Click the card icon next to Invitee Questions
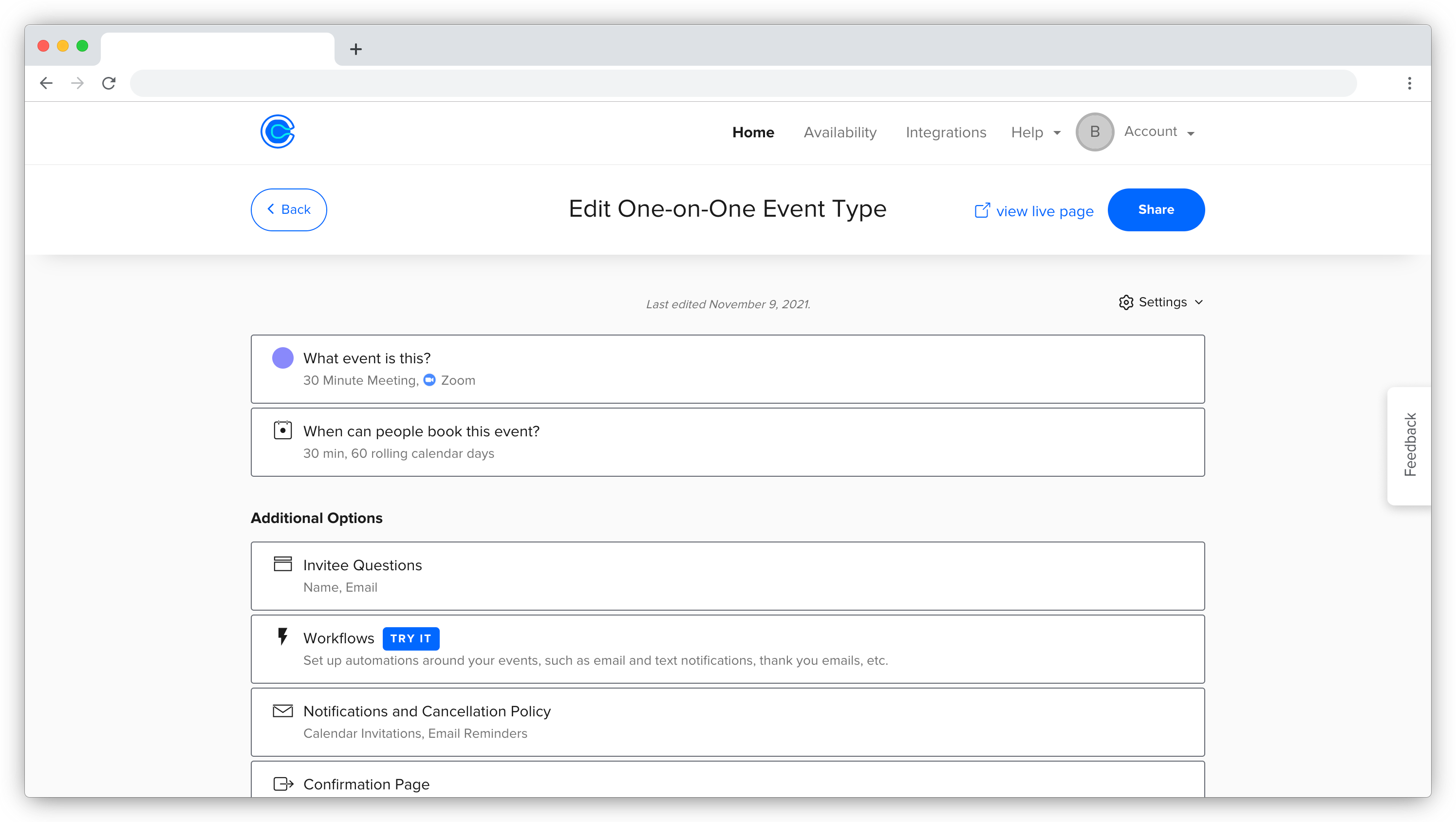Image resolution: width=1456 pixels, height=822 pixels. 283,563
